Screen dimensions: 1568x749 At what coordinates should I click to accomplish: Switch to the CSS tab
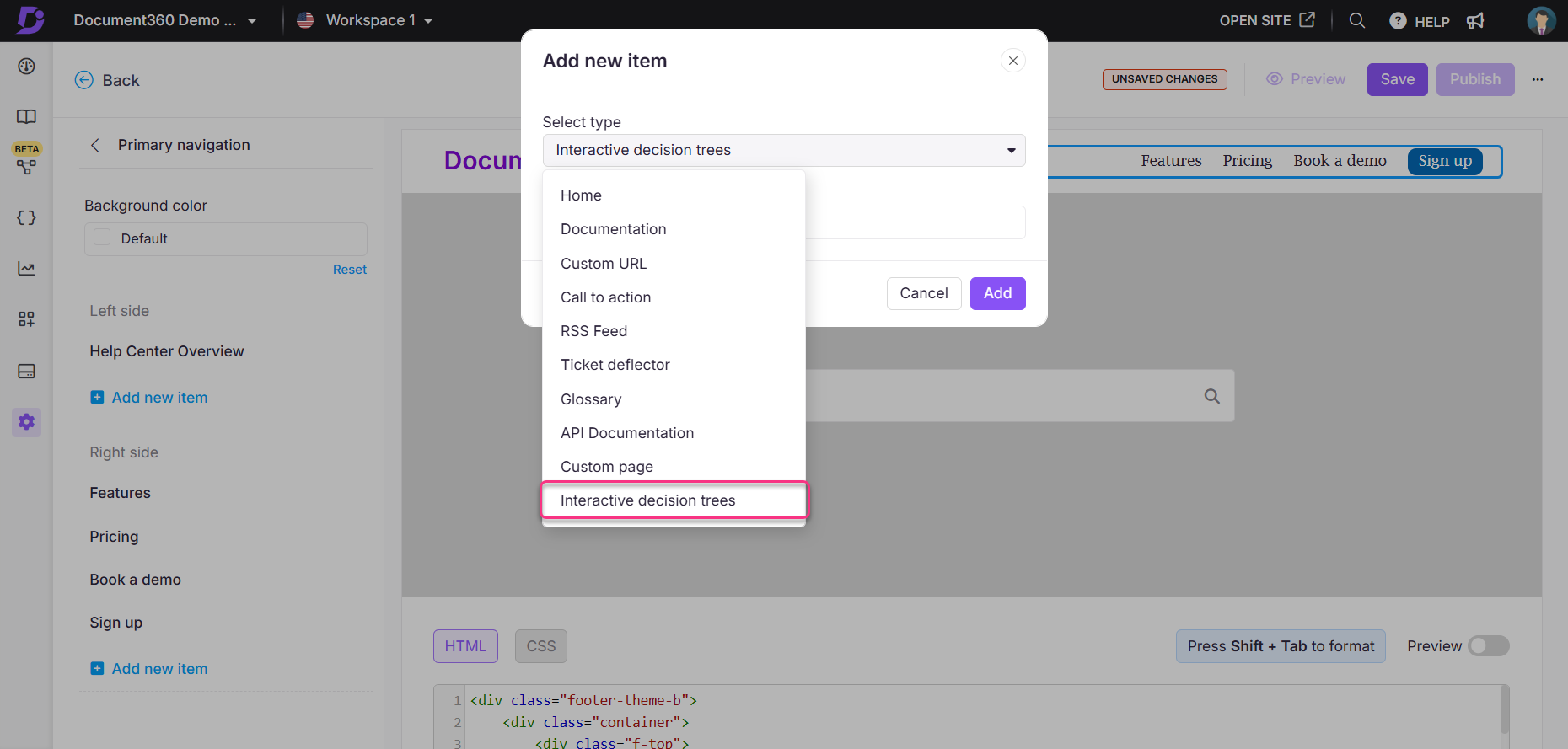(x=541, y=646)
